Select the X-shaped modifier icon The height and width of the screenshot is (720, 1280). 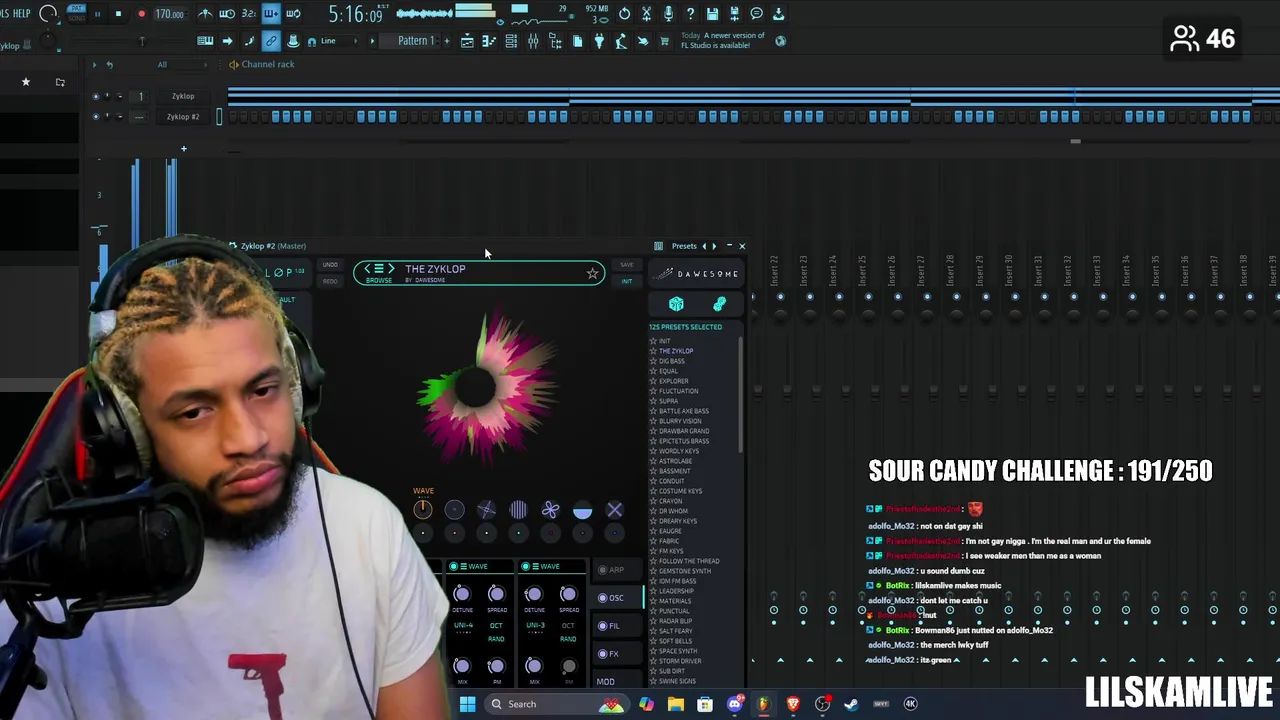pyautogui.click(x=614, y=511)
